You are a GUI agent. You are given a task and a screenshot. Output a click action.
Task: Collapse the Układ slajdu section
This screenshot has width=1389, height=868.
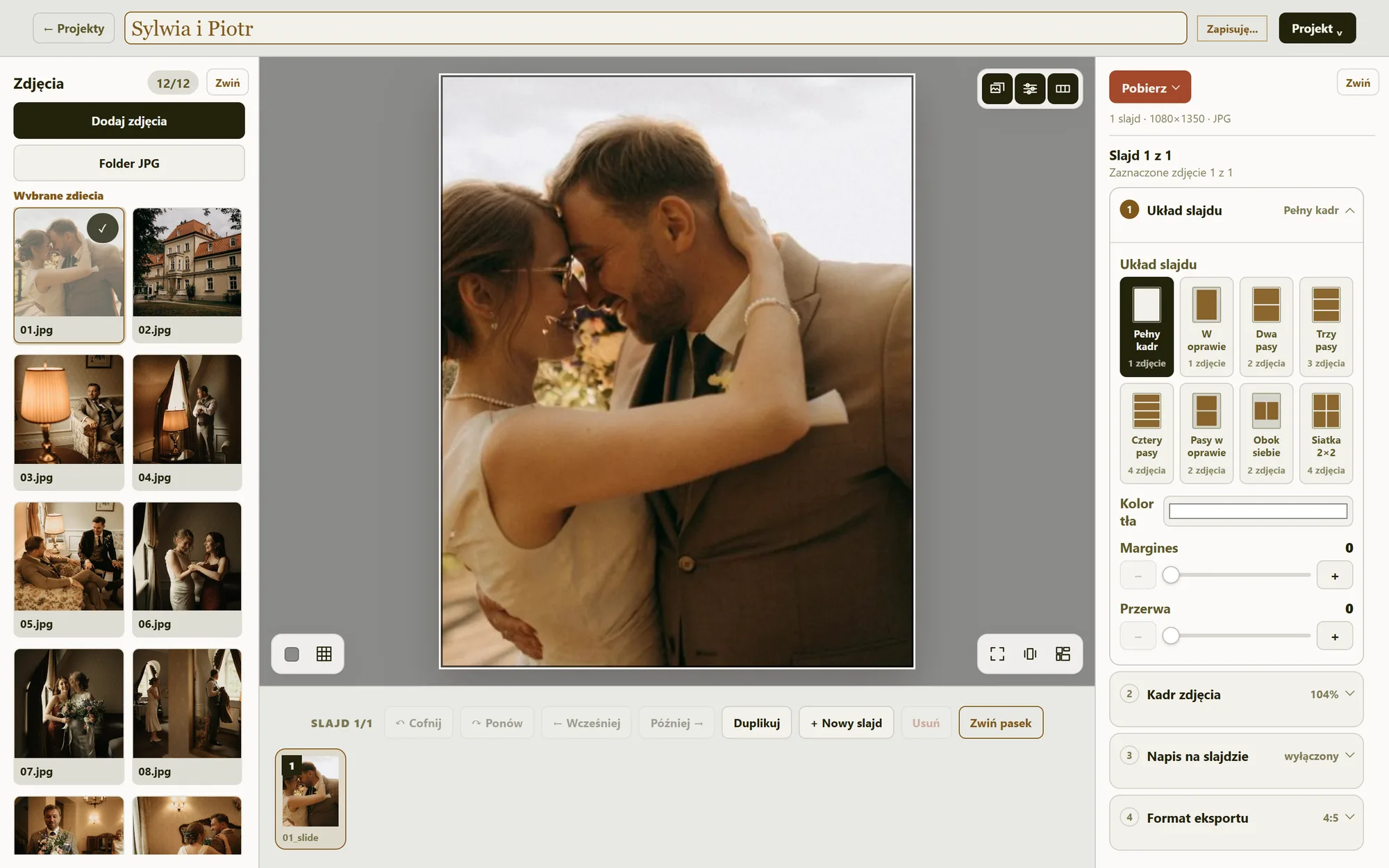[1236, 210]
